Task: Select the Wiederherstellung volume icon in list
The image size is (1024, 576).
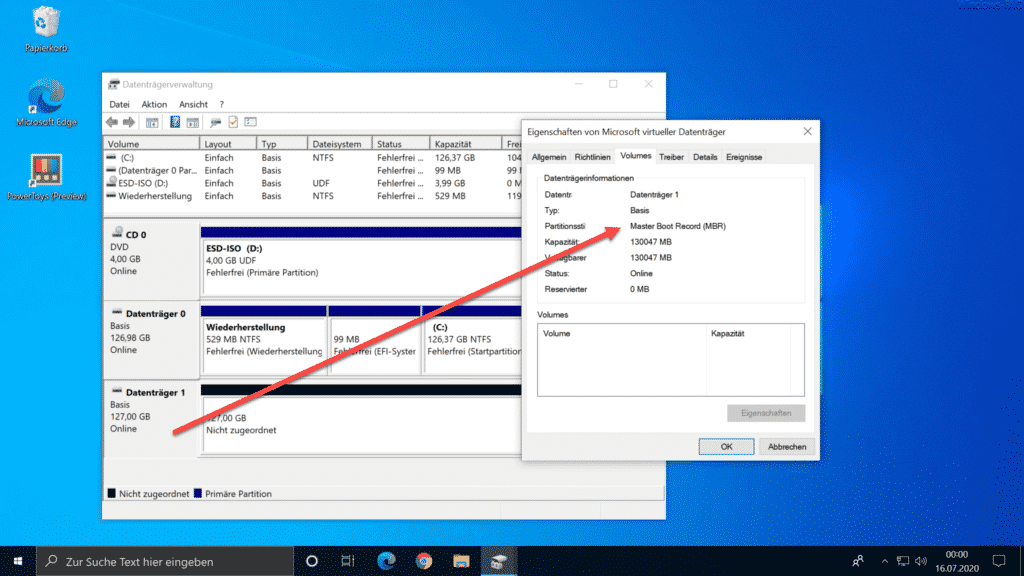Action: 112,196
